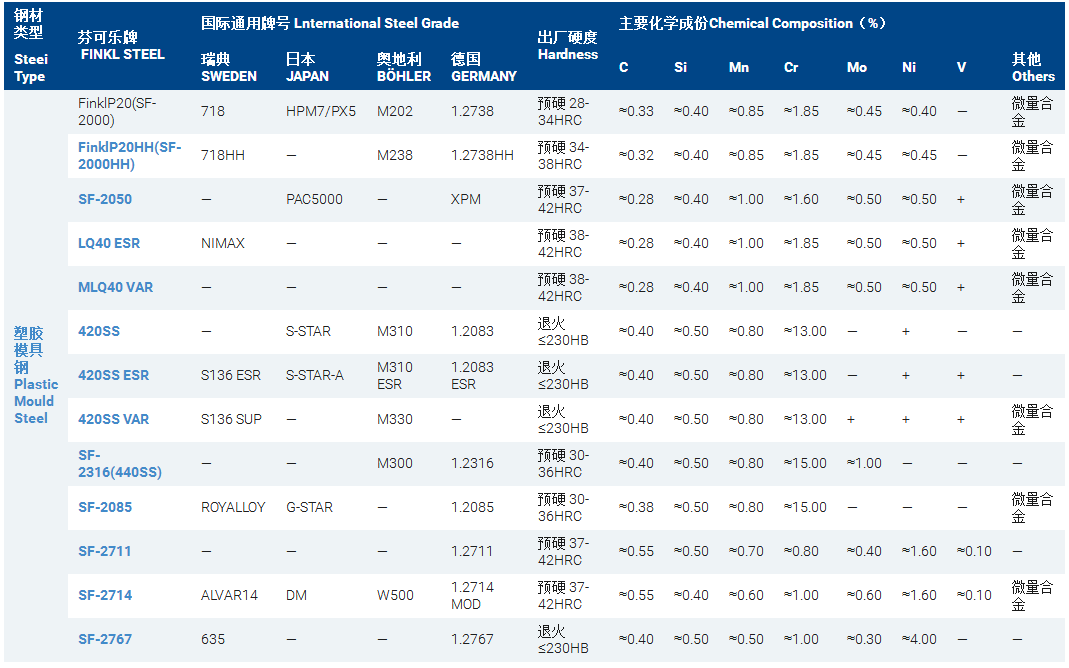Open the 420SS grade link
Image resolution: width=1069 pixels, height=668 pixels.
99,331
